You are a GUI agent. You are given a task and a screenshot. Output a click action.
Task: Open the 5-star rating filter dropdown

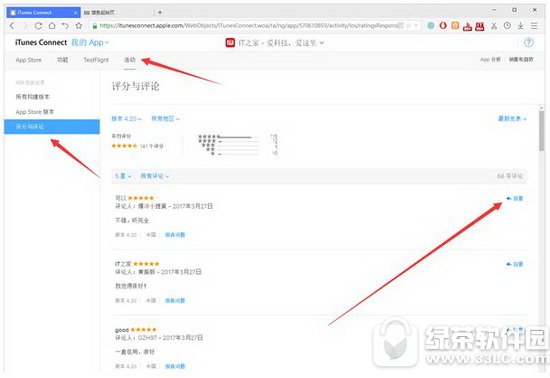[123, 176]
